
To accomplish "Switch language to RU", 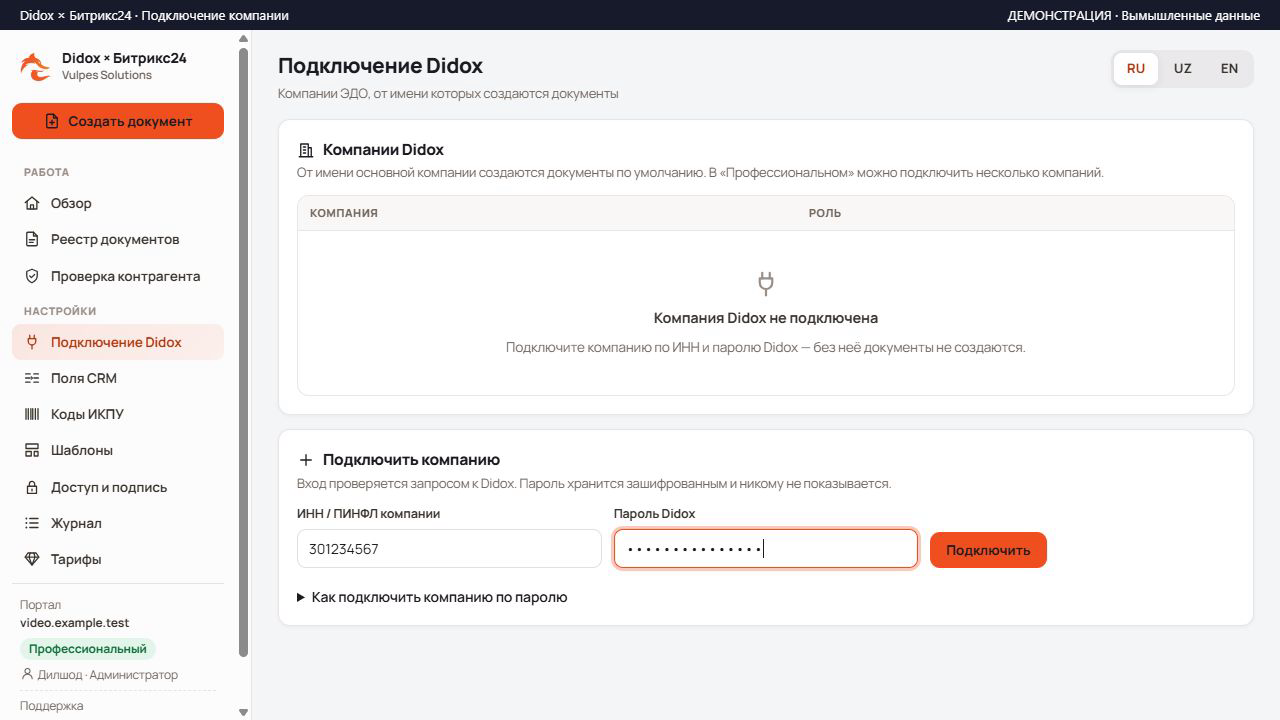I will (1136, 69).
